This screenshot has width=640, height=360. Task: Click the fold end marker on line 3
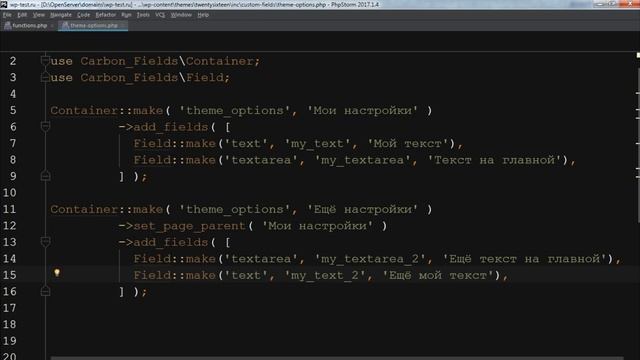tap(45, 77)
